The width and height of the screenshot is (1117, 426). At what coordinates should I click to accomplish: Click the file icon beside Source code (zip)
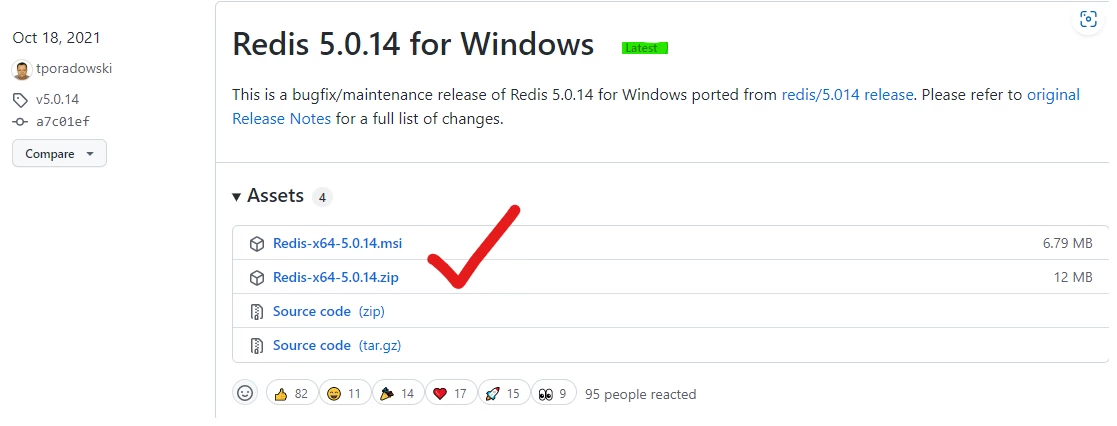coord(257,312)
